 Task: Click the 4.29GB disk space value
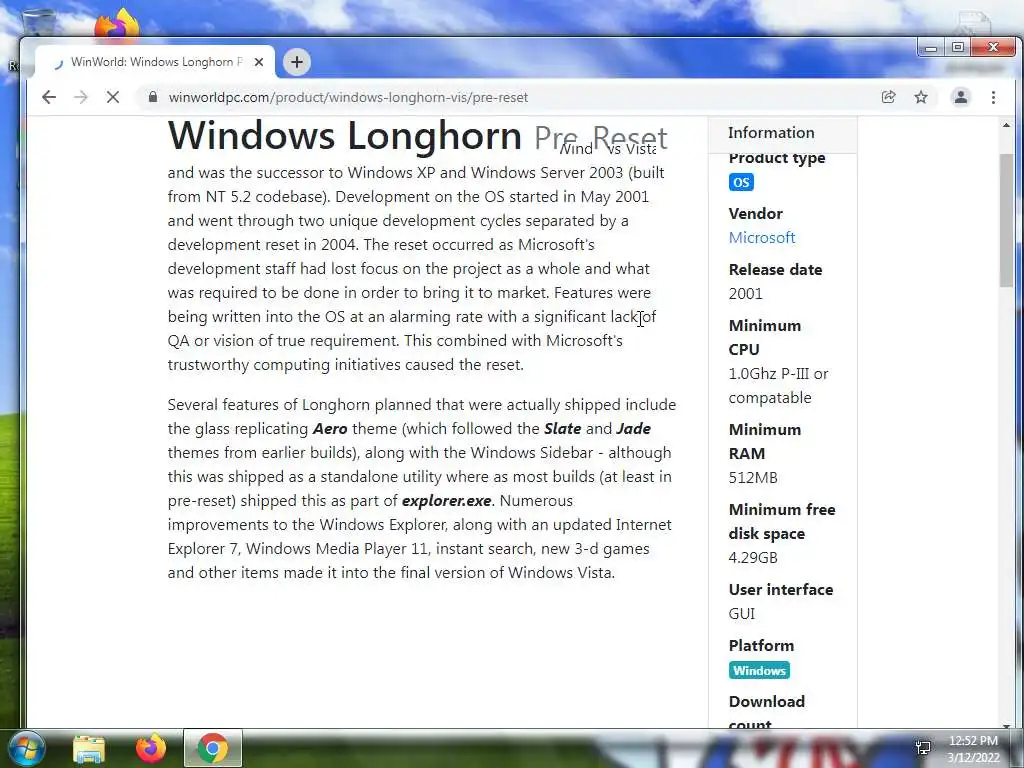tap(753, 558)
